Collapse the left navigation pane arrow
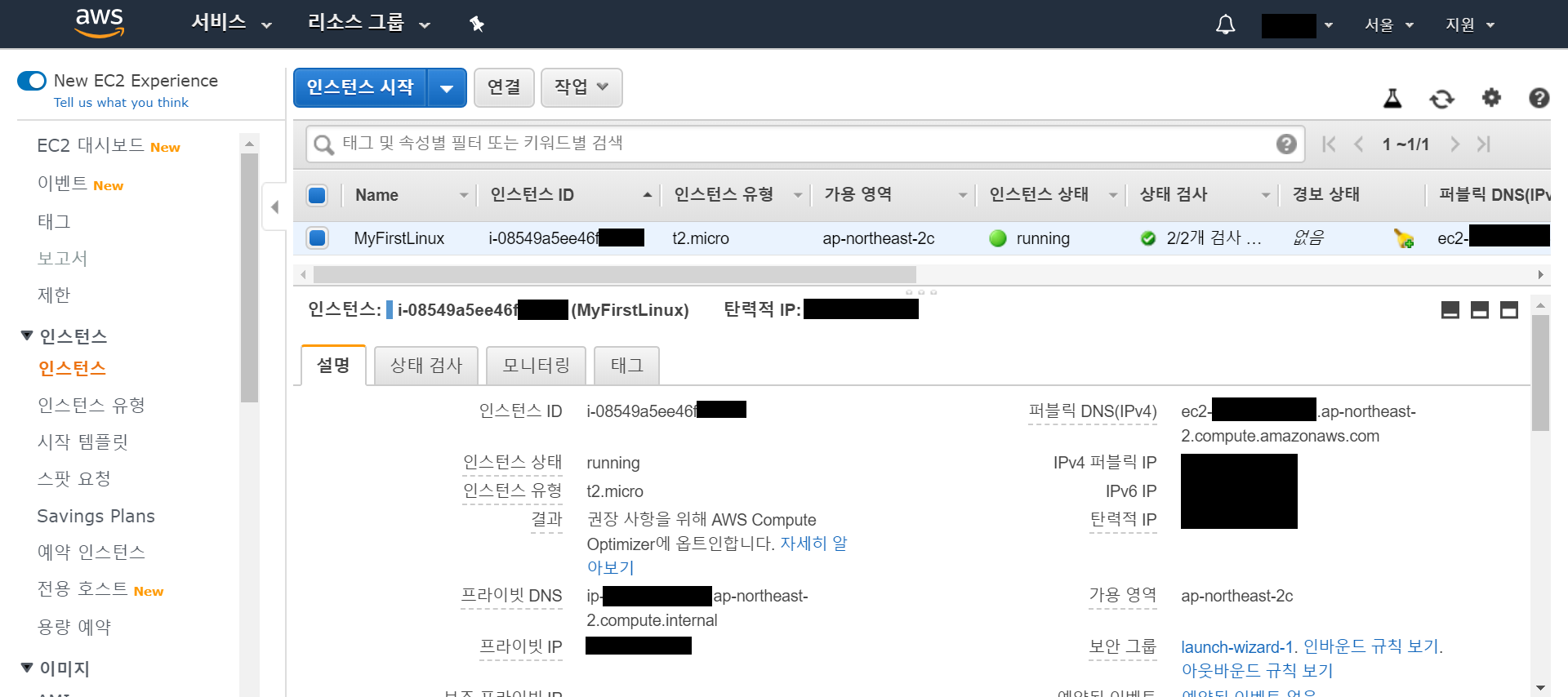The height and width of the screenshot is (697, 1568). (274, 207)
